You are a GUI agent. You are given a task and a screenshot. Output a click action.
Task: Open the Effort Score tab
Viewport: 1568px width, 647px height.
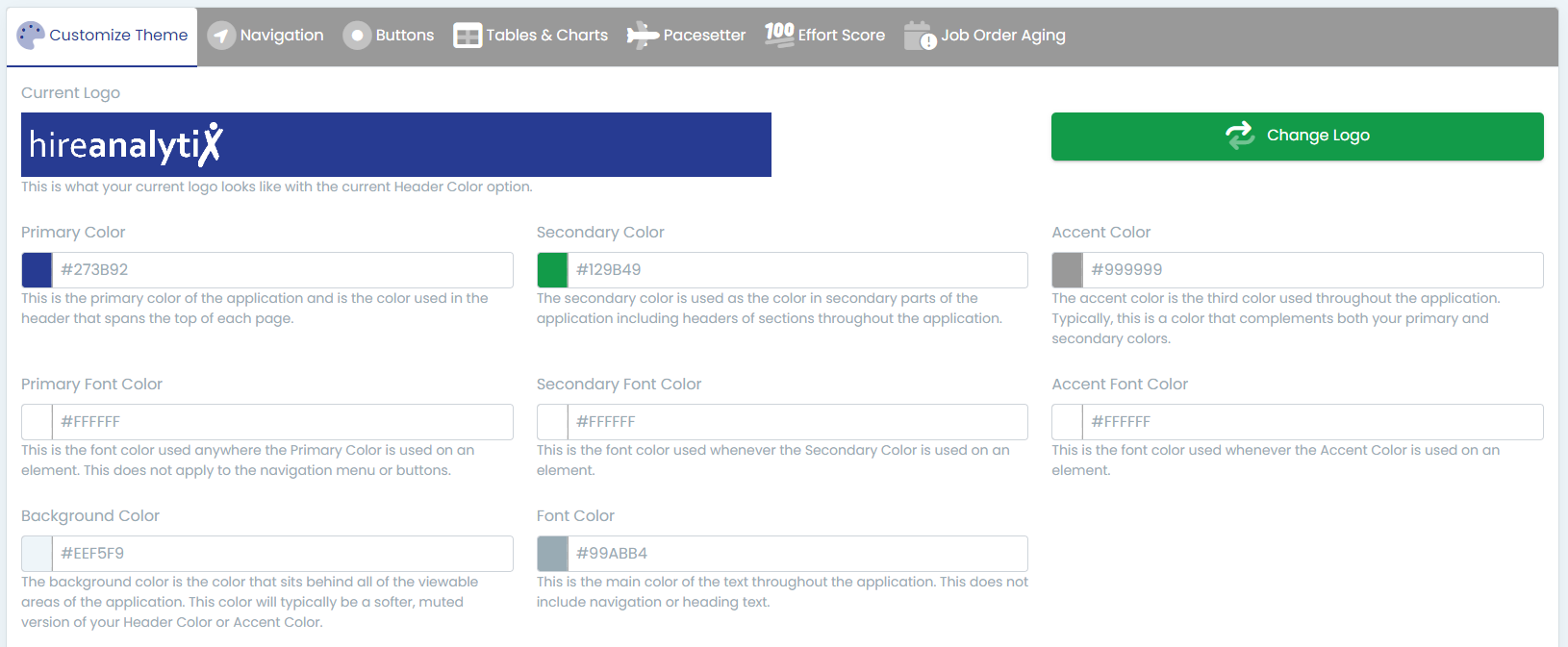pos(825,37)
